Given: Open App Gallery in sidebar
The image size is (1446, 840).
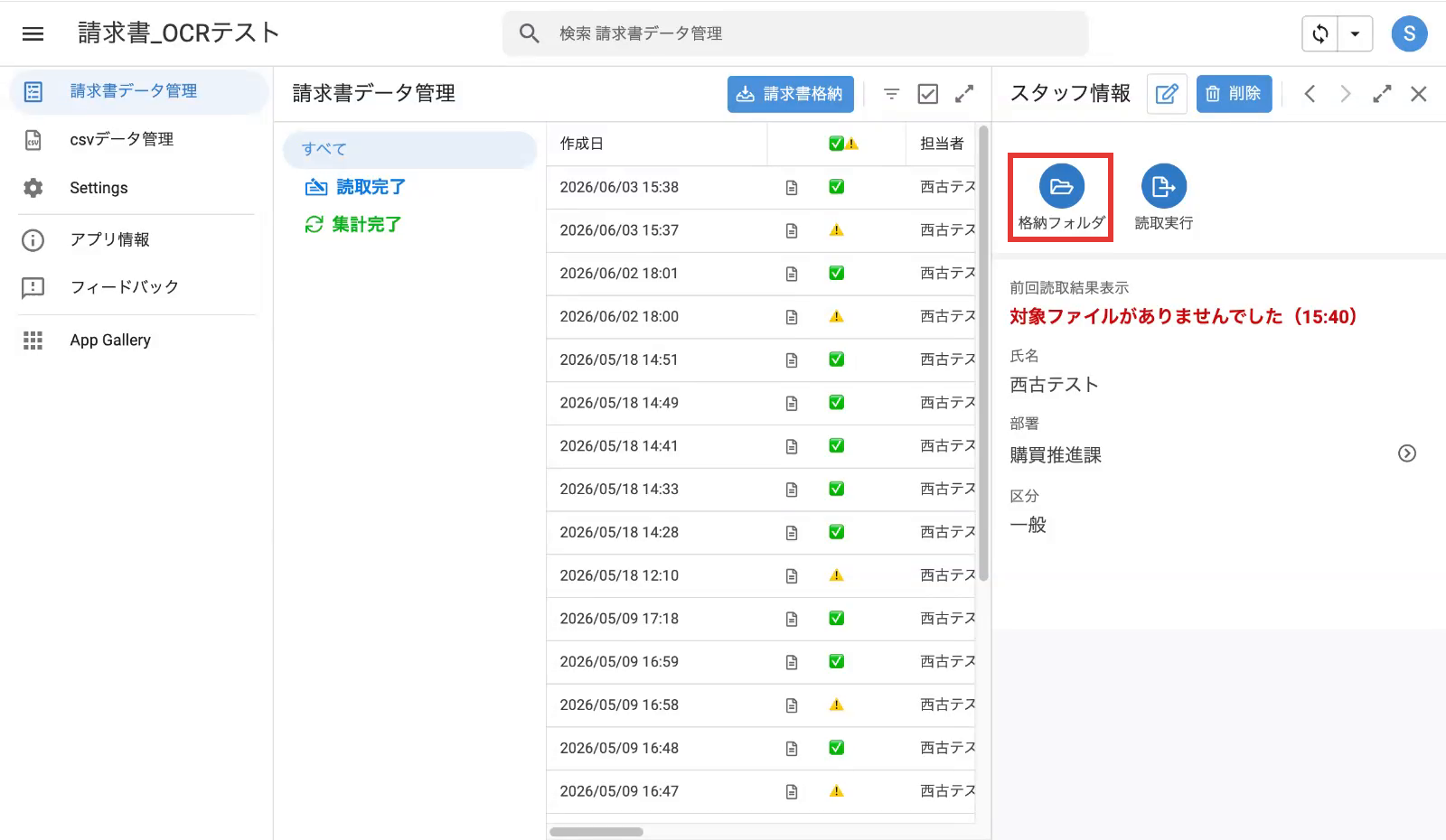Looking at the screenshot, I should click(x=139, y=341).
